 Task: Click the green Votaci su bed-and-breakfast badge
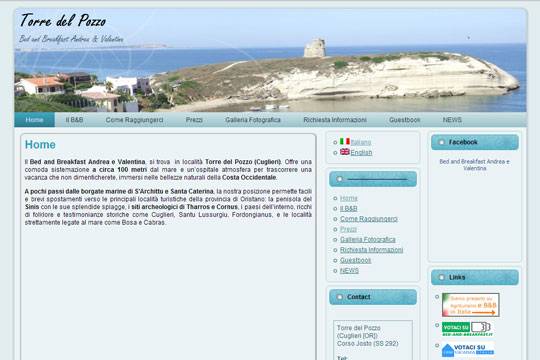467,329
